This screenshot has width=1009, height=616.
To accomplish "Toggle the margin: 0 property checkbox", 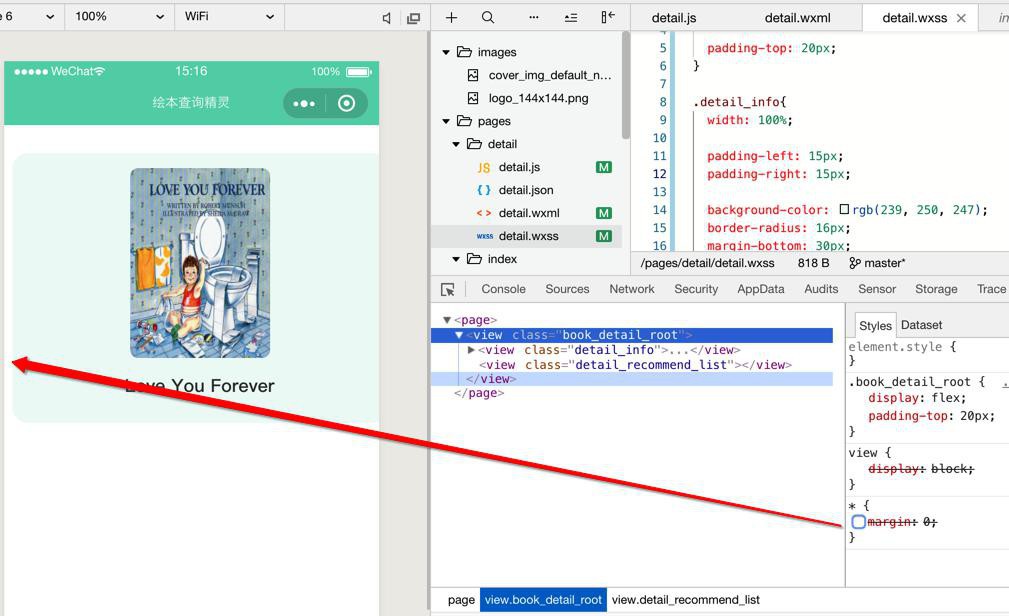I will tap(858, 522).
